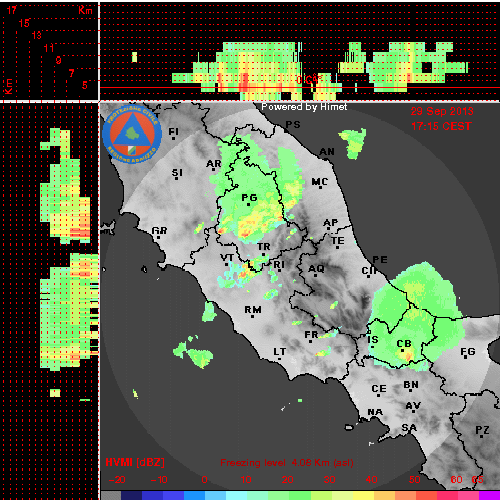Image resolution: width=500 pixels, height=500 pixels.
Task: Click the 13 km altitude label
Action: point(37,35)
